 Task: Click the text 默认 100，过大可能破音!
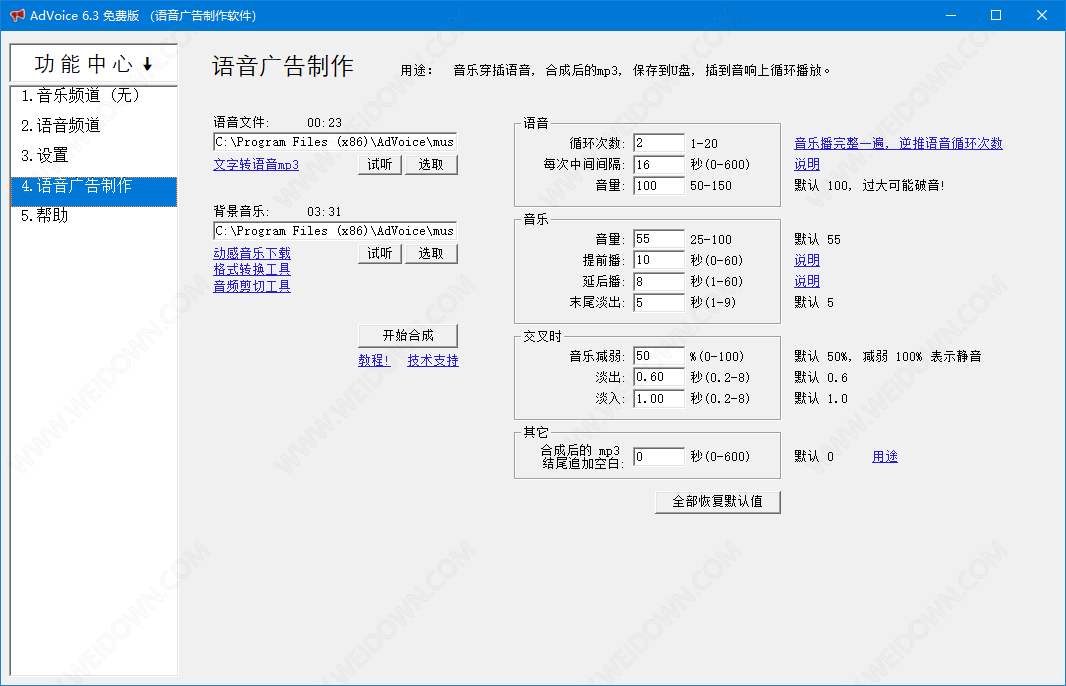pos(870,186)
